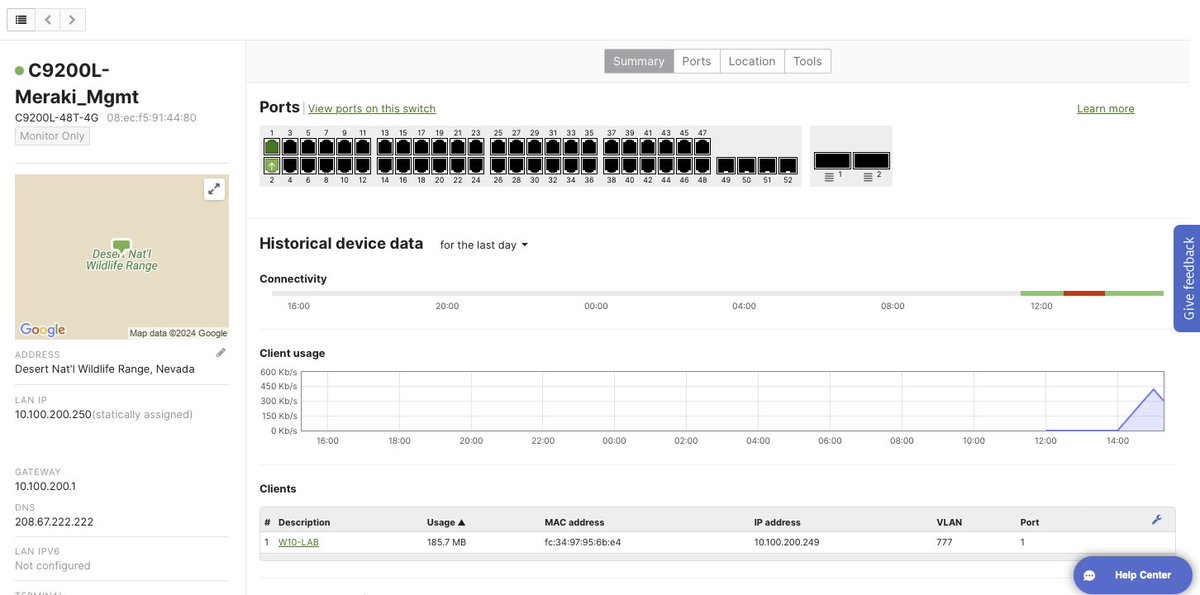Edit the address with pencil icon
This screenshot has width=1200, height=595.
click(221, 353)
